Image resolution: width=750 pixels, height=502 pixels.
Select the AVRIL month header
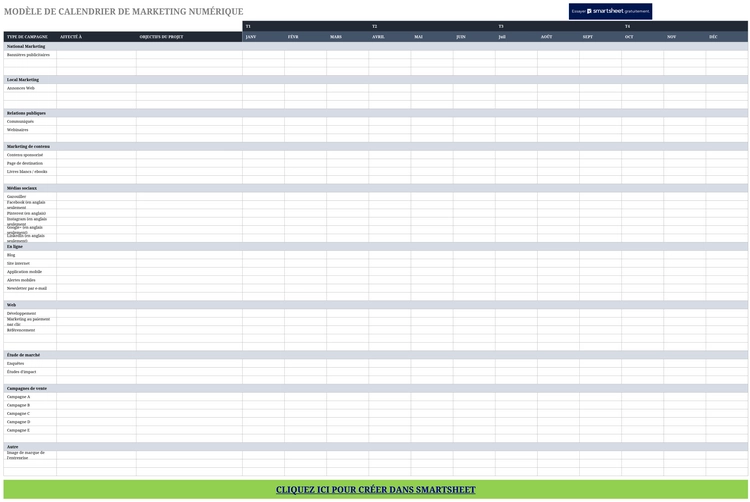click(x=390, y=37)
